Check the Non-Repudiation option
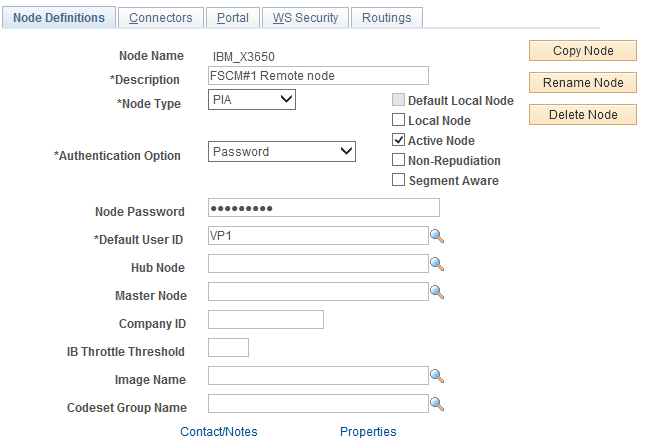This screenshot has width=645, height=441. (x=399, y=161)
